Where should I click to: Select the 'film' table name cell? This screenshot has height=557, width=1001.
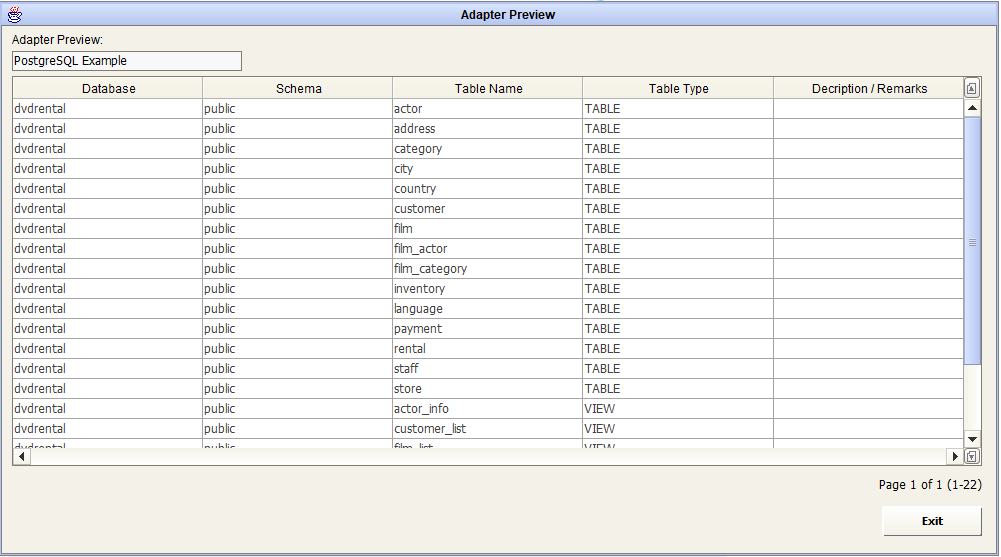488,228
